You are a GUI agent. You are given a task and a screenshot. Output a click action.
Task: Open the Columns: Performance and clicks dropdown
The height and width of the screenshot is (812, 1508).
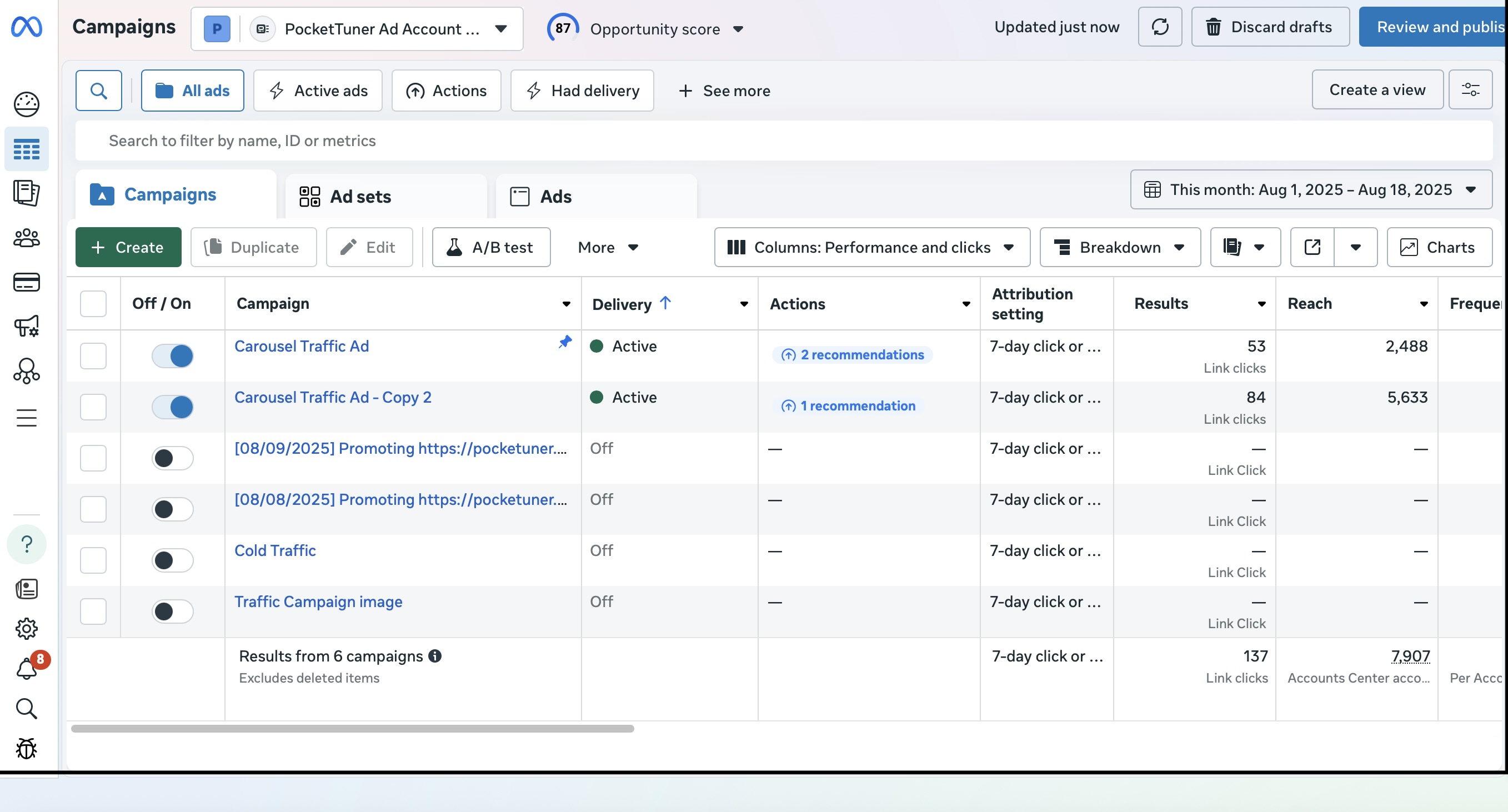coord(871,247)
